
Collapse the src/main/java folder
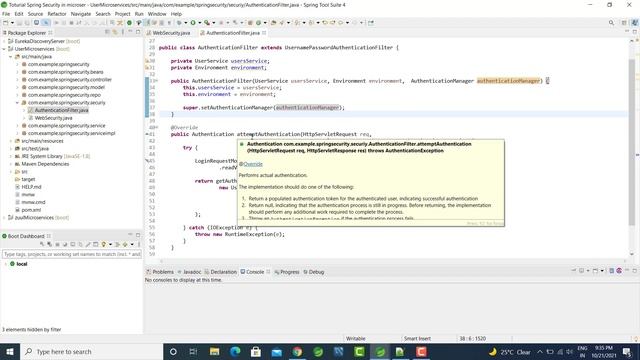11,57
